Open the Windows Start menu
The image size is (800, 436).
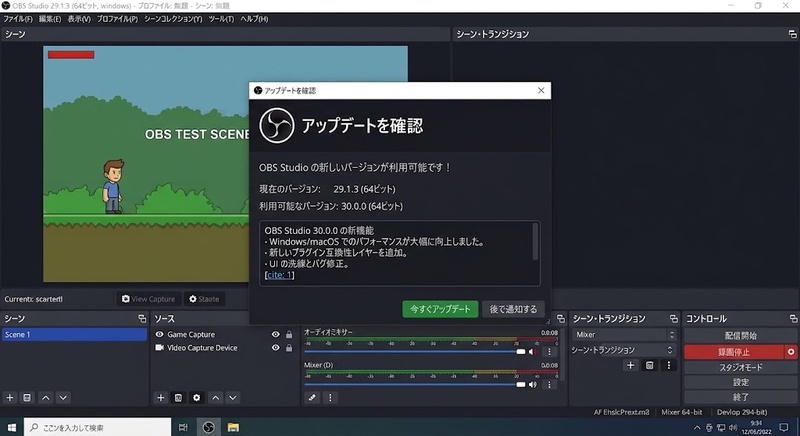[11, 427]
